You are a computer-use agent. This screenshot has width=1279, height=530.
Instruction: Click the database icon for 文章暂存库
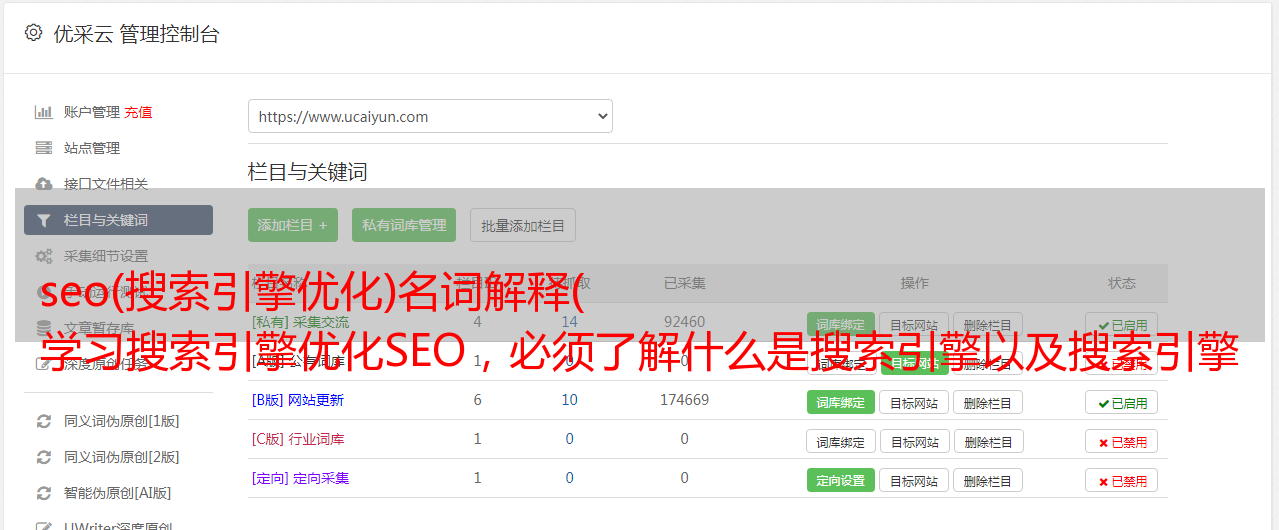tap(44, 327)
